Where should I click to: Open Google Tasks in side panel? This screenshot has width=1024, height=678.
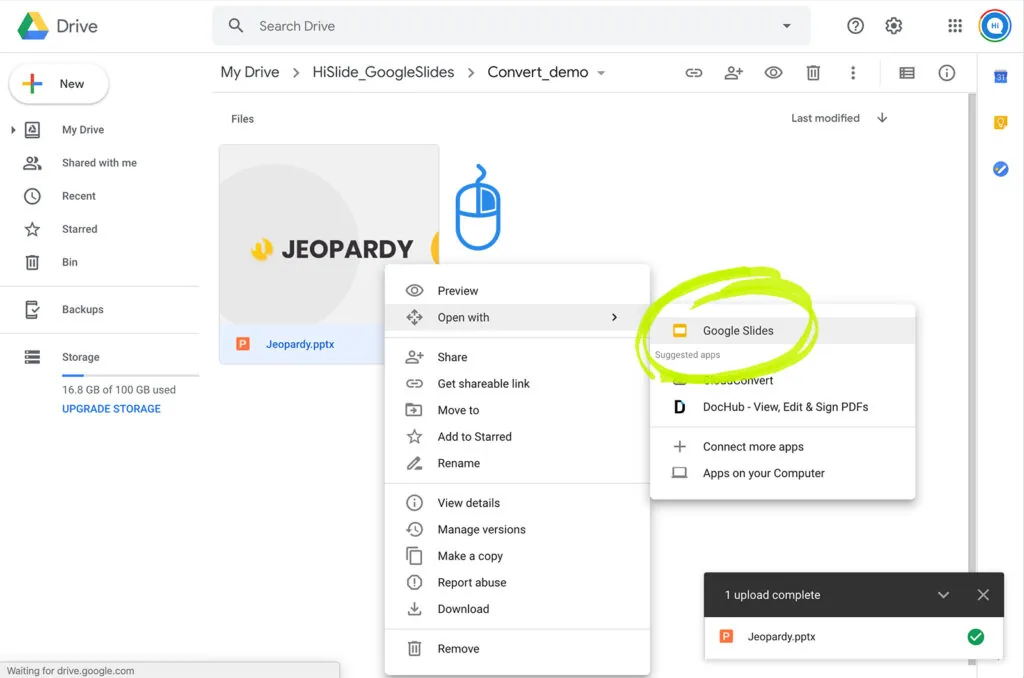pyautogui.click(x=1000, y=169)
